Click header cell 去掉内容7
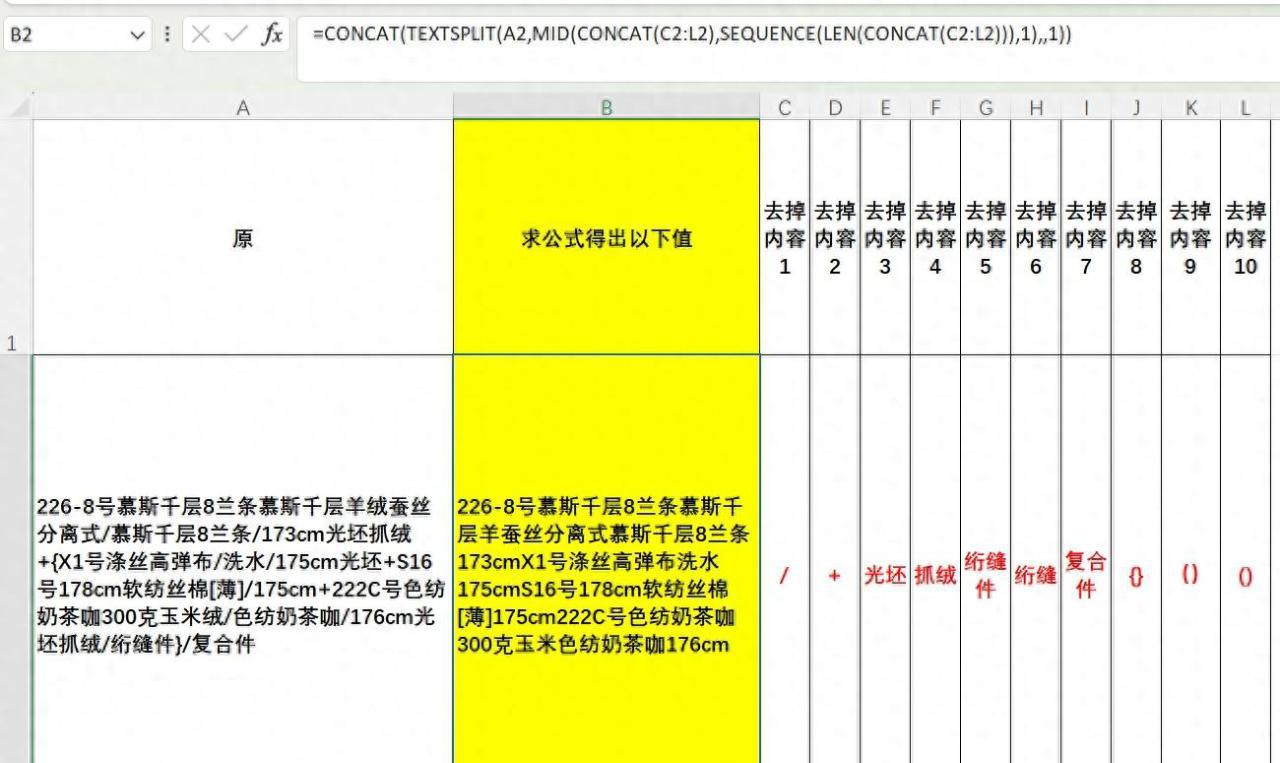 coord(1086,237)
